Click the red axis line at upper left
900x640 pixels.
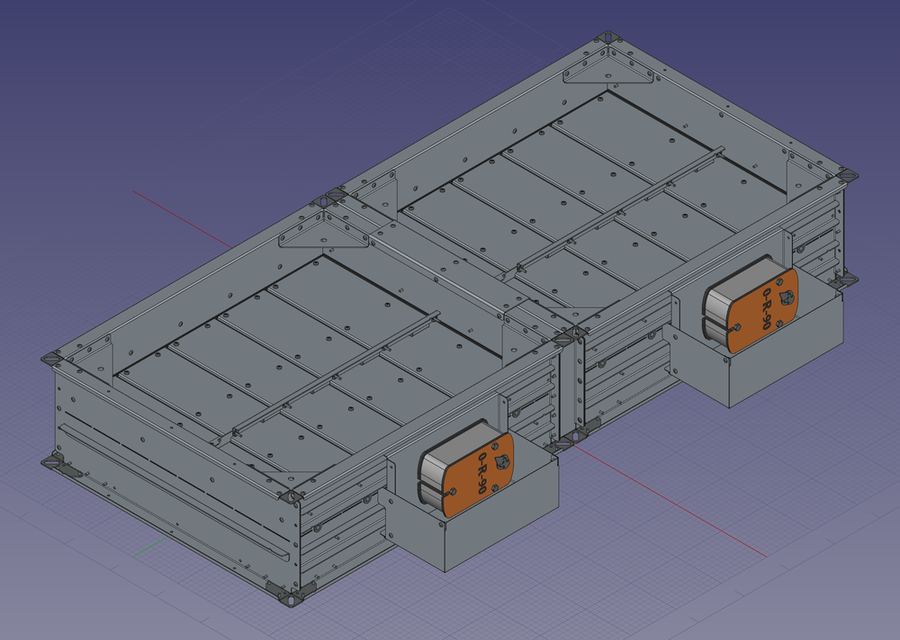(180, 214)
